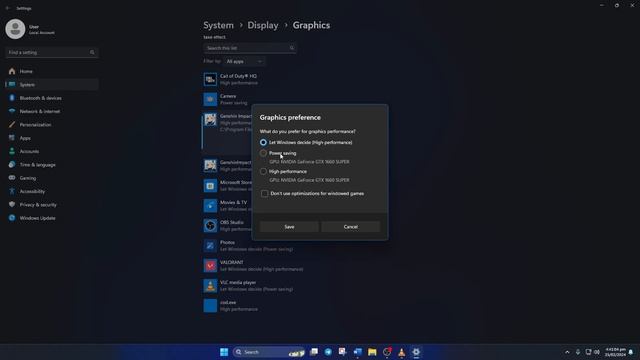
Task: Select the cod.exe app icon
Action: pos(210,306)
